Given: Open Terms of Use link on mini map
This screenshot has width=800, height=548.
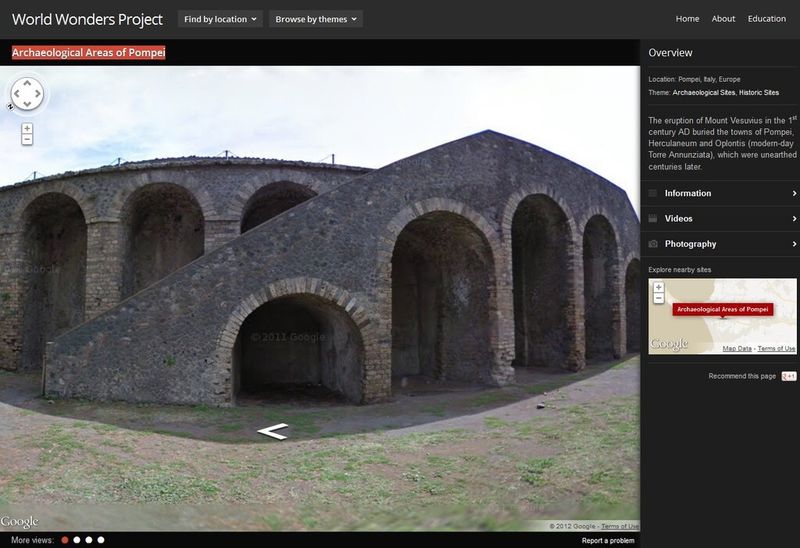Looking at the screenshot, I should pyautogui.click(x=776, y=348).
